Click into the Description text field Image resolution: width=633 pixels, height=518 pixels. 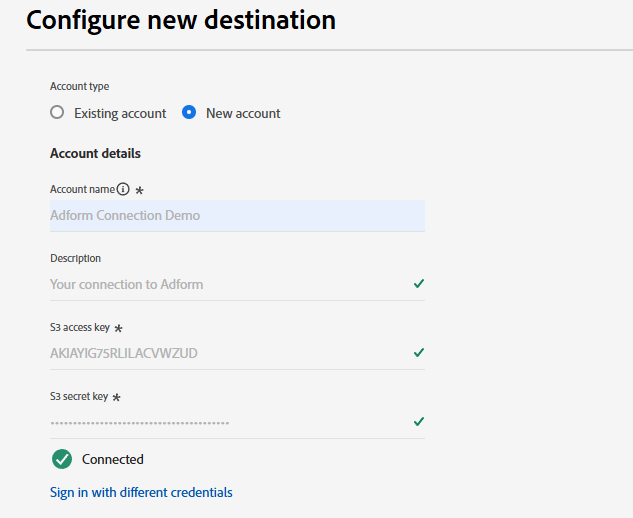[x=227, y=284]
